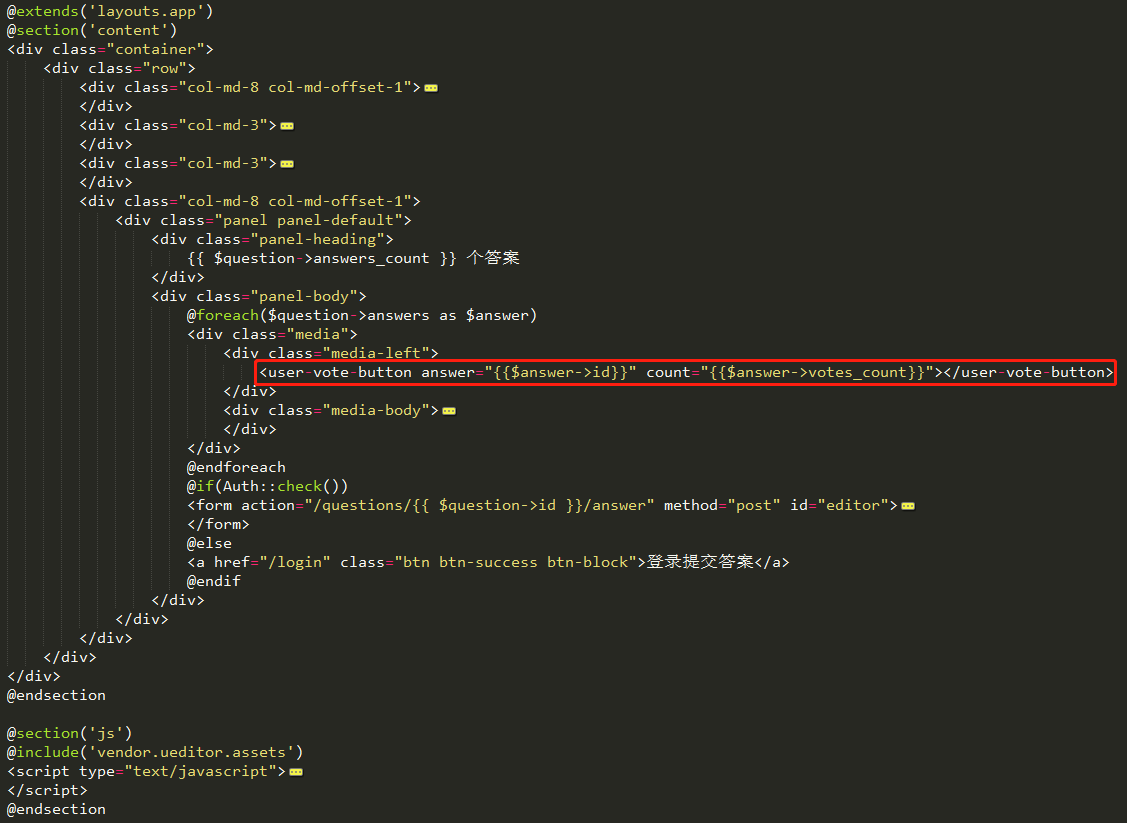Click the "/login" href value
This screenshot has height=823, width=1127.
tap(295, 562)
